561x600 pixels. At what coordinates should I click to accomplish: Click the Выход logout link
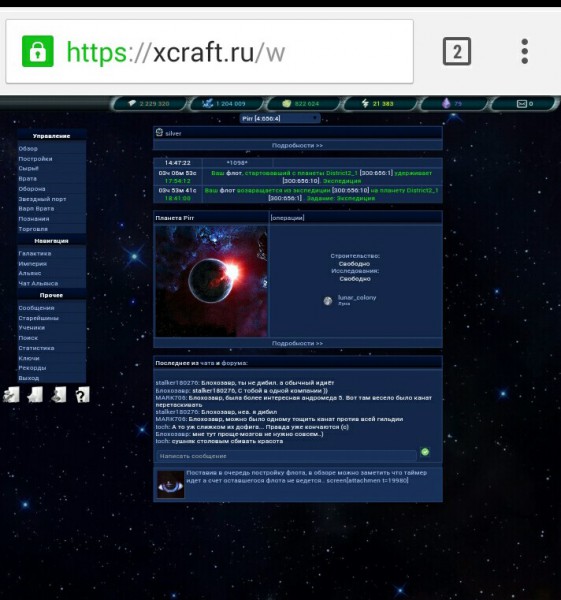click(29, 378)
